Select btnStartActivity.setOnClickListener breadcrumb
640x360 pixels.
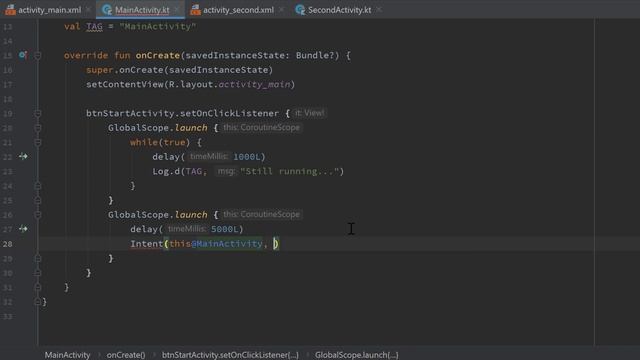coord(230,355)
